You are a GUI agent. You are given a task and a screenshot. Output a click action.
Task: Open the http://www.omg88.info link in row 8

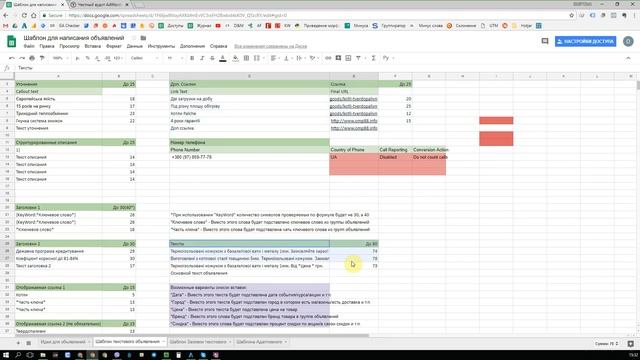click(354, 121)
